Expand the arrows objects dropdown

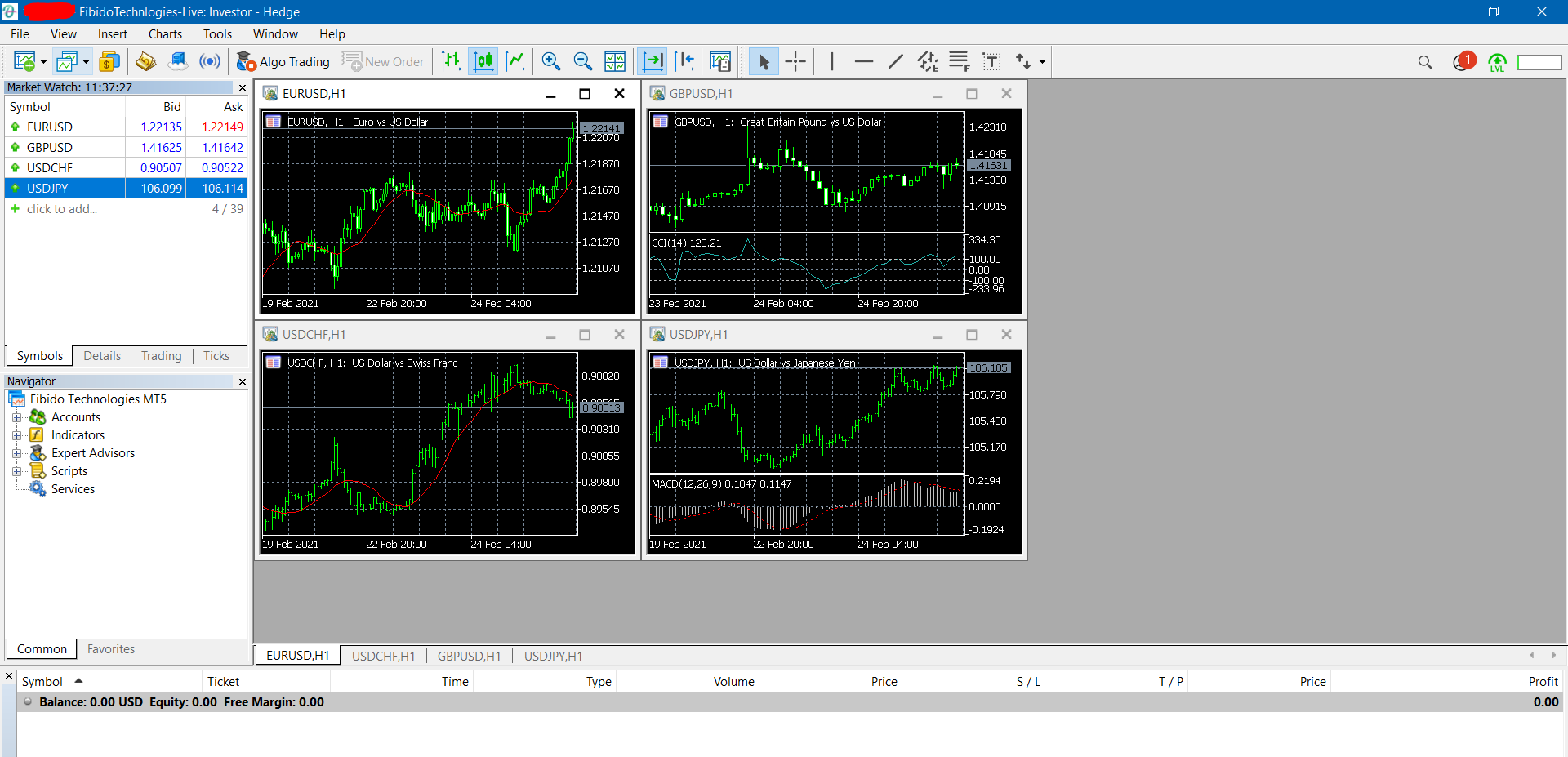tap(1042, 62)
